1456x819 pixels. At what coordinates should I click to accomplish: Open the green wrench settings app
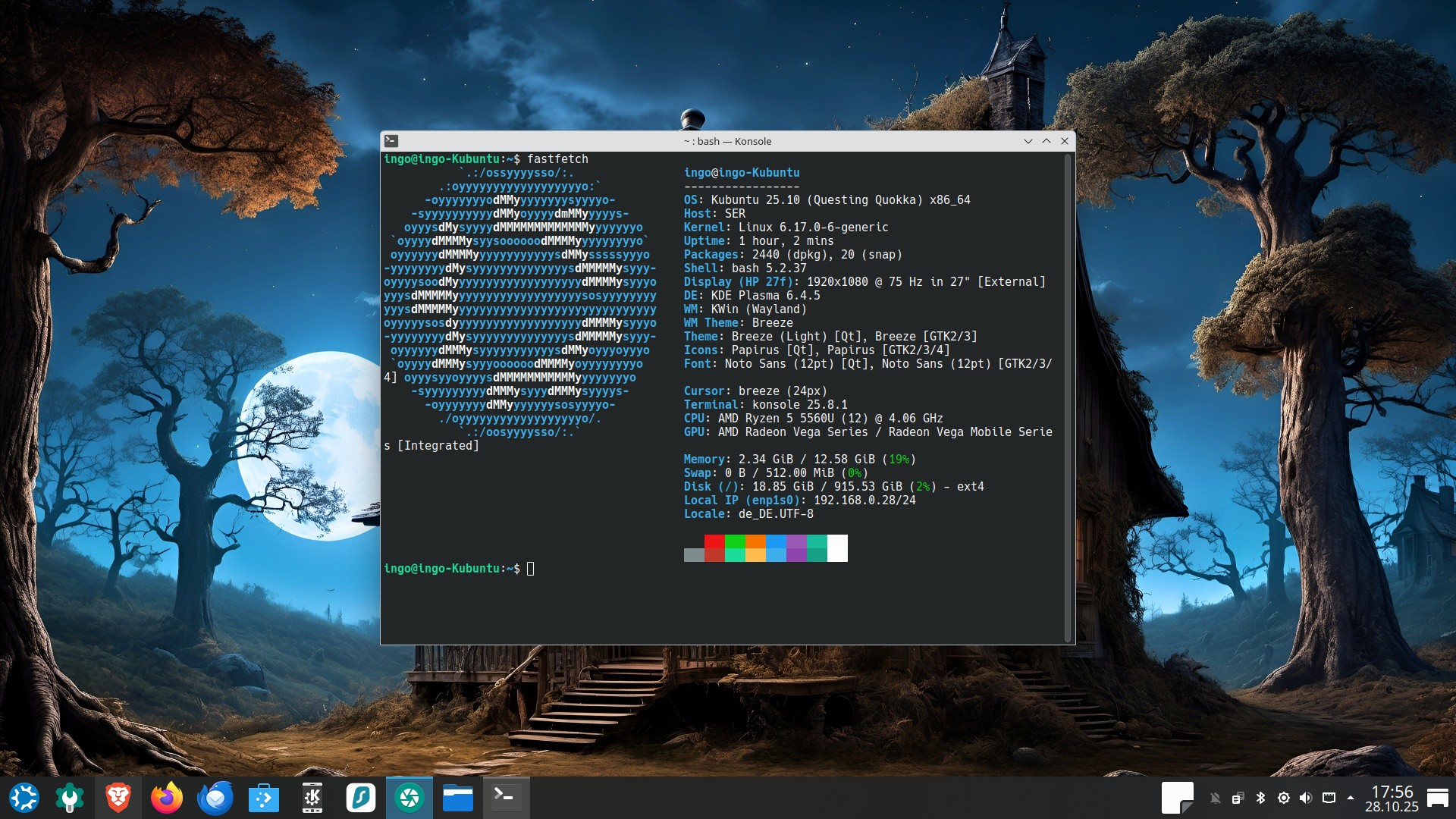pos(70,798)
